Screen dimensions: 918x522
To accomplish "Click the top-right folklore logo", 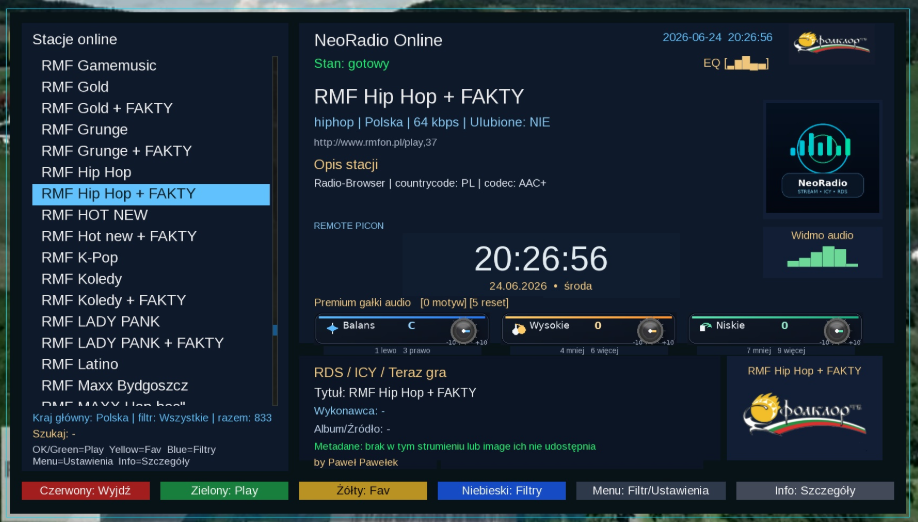I will (831, 43).
